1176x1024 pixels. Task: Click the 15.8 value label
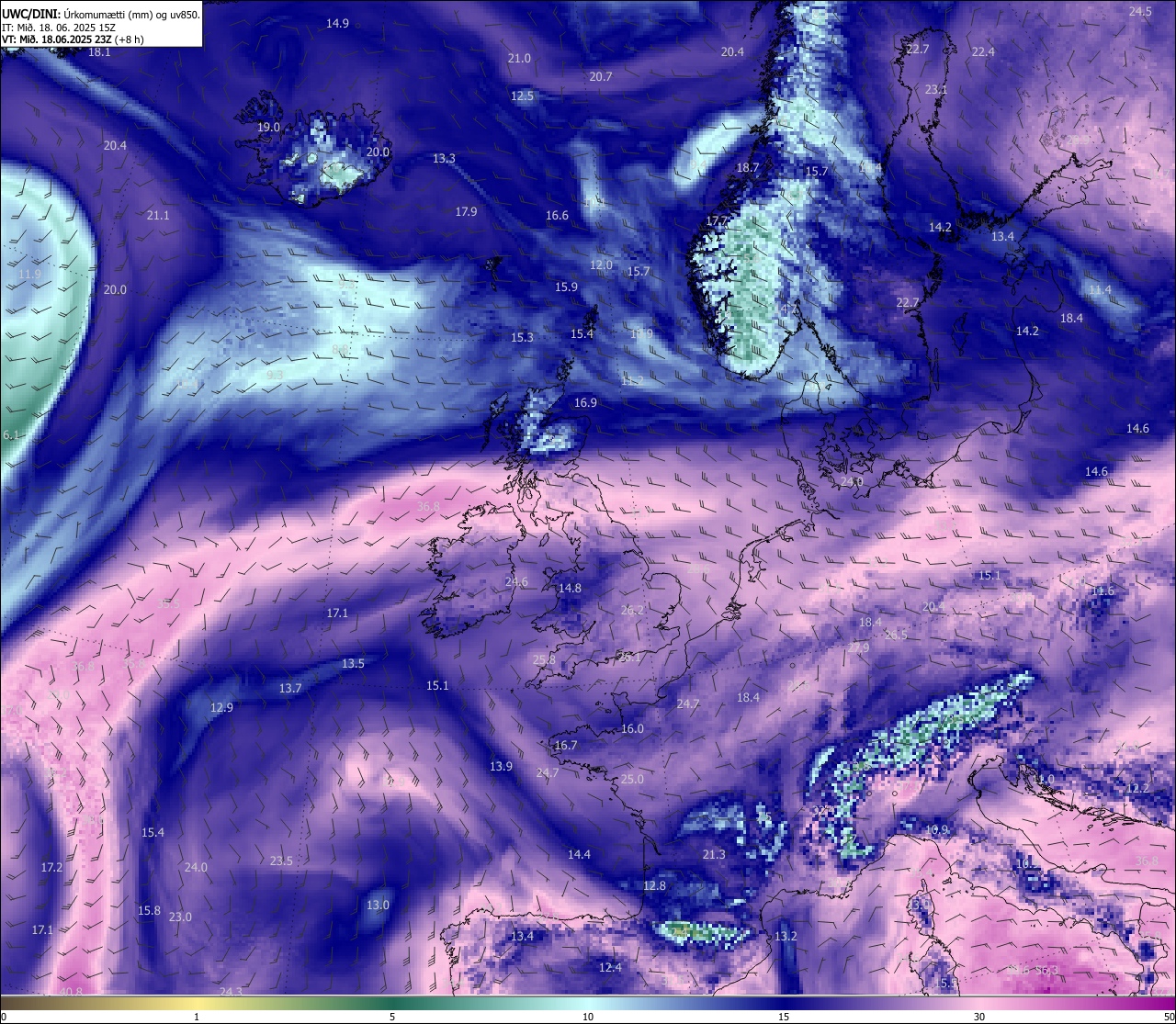pos(149,911)
